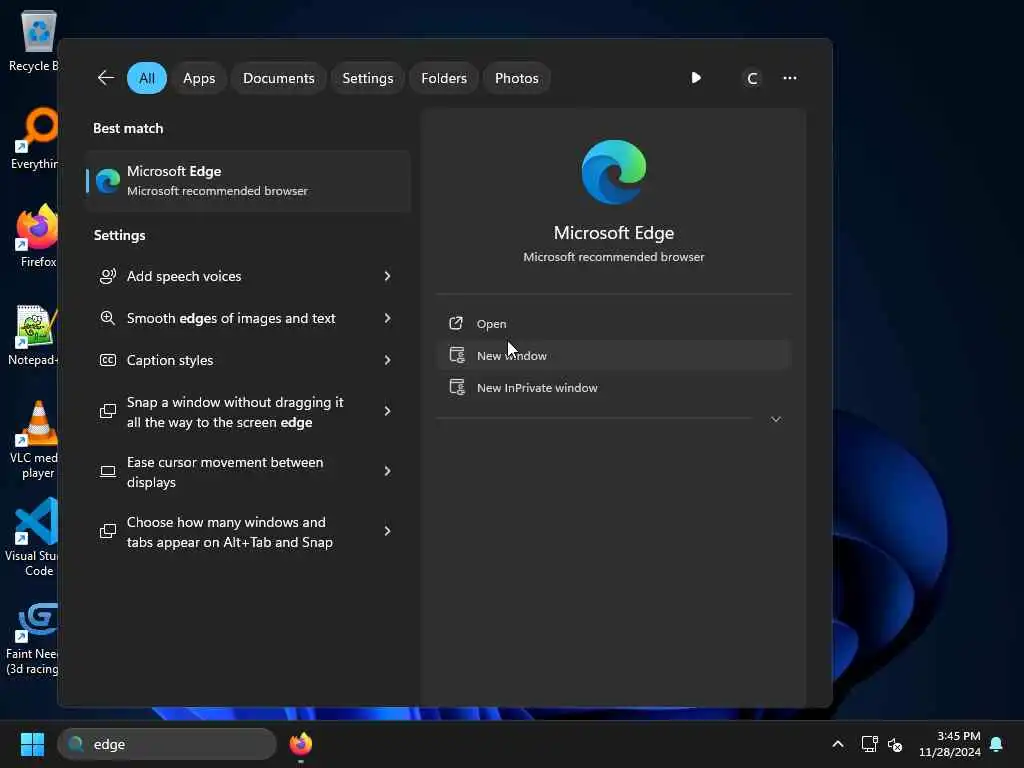Open Microsoft Edge best match result
1024x768 pixels.
click(x=248, y=181)
